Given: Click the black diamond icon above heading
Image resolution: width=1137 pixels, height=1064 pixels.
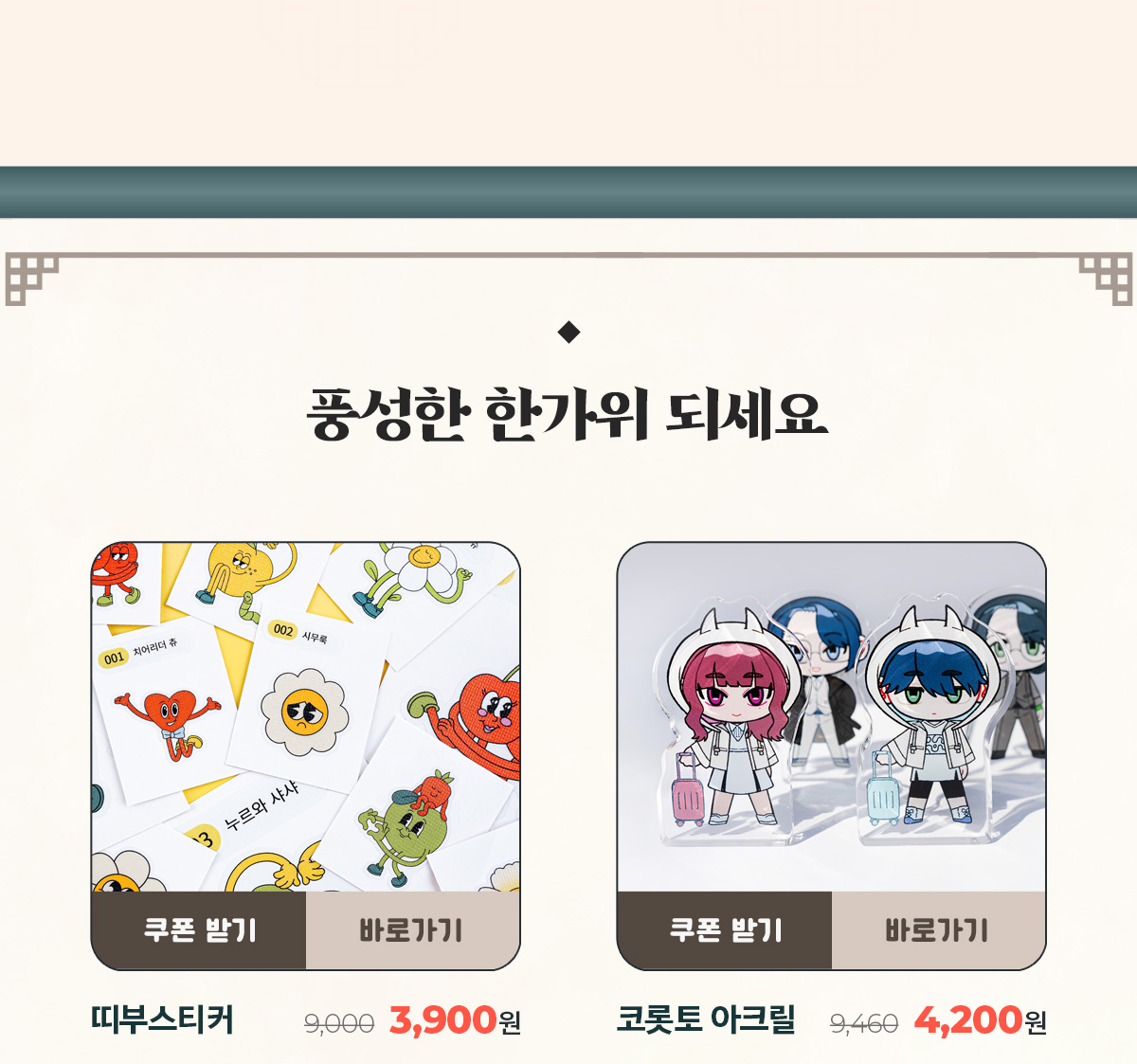Looking at the screenshot, I should [x=568, y=333].
